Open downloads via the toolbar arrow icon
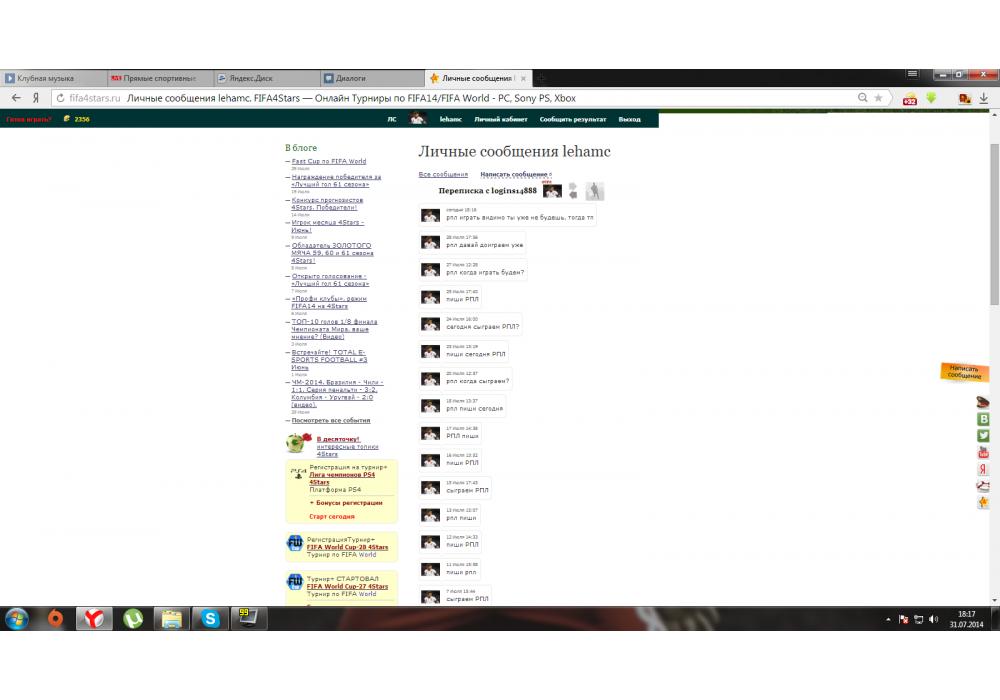Screen dimensions: 1000x700 (x=983, y=98)
